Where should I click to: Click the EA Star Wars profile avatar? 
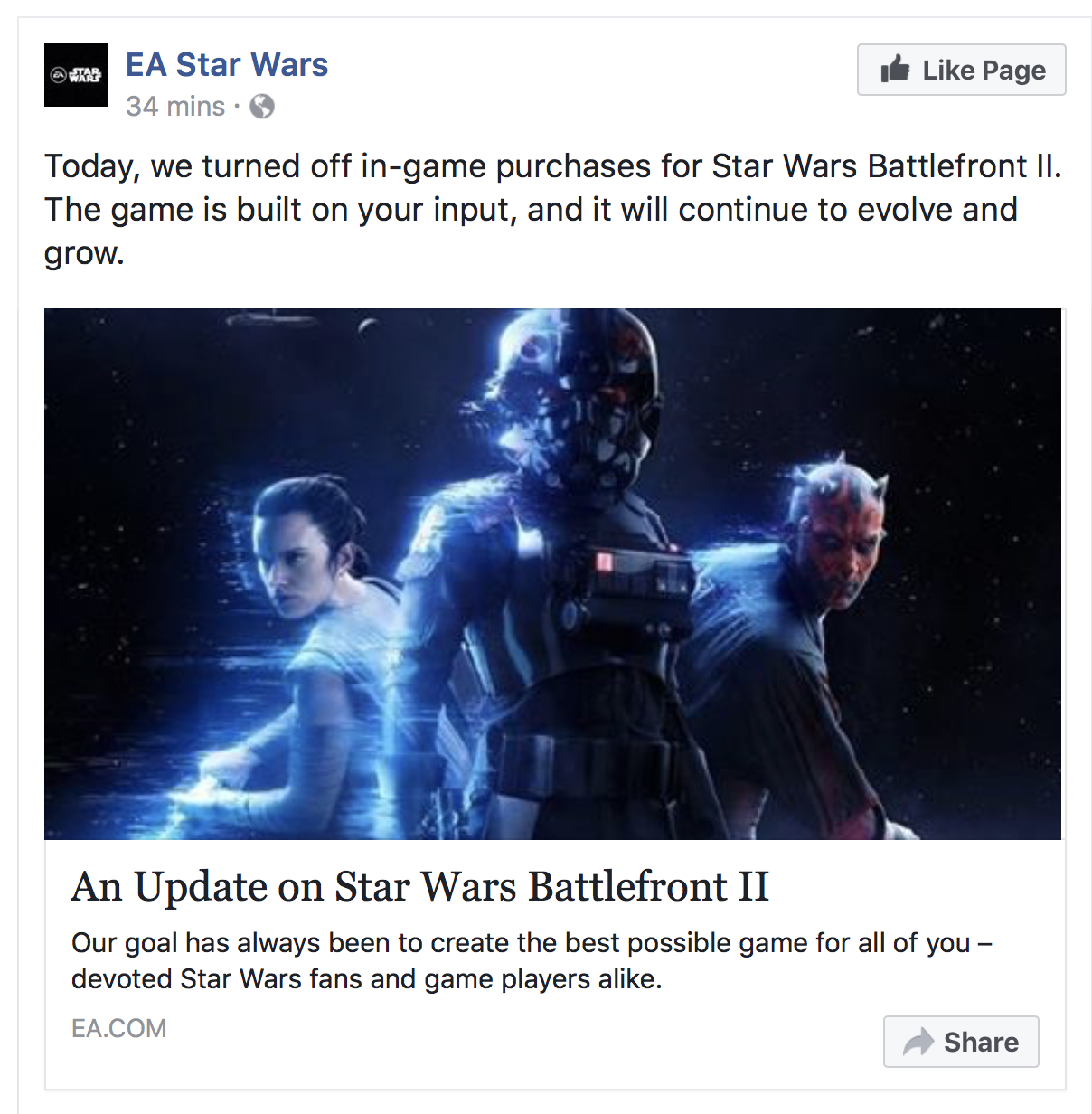tap(76, 75)
